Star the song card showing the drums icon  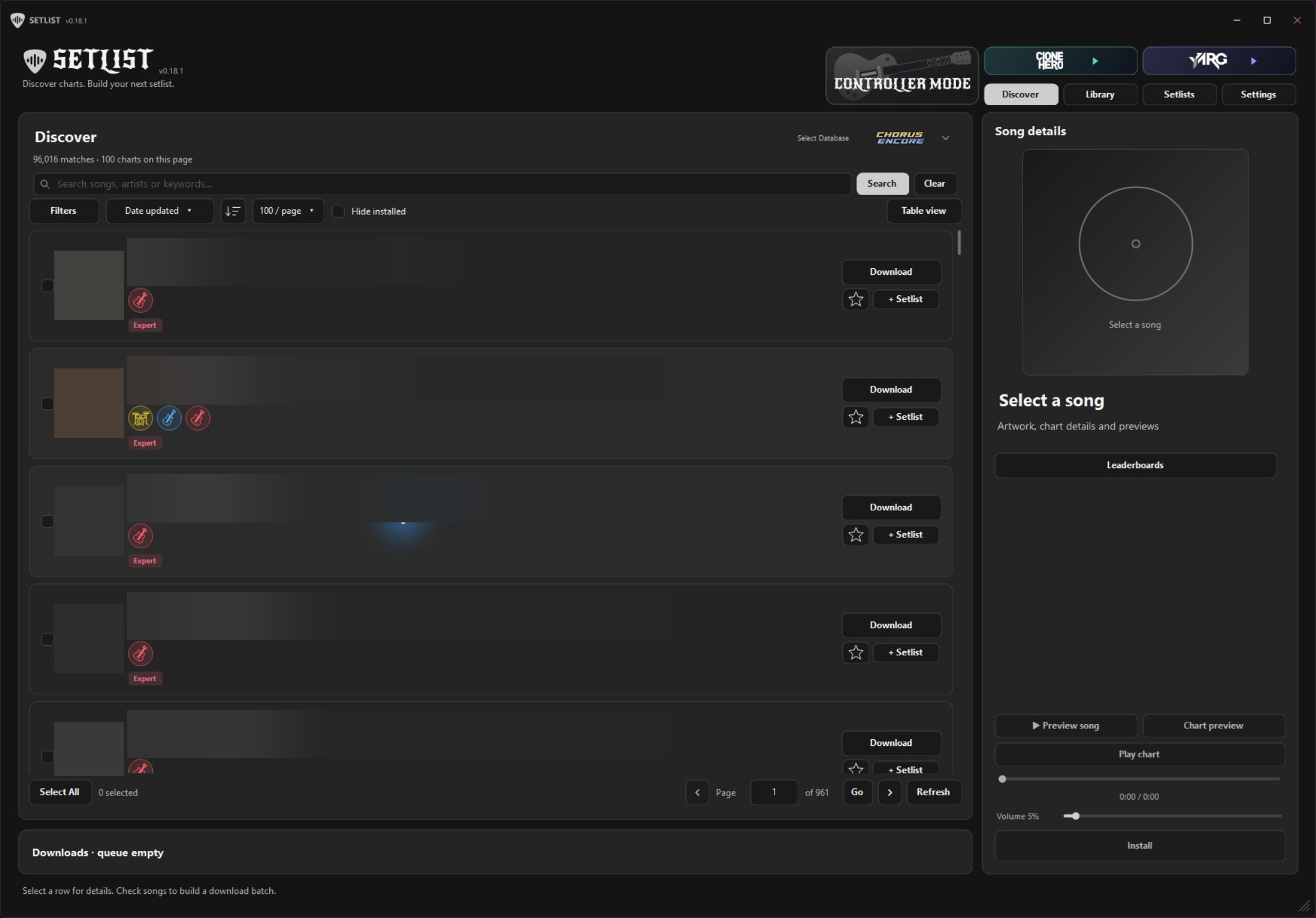point(855,417)
